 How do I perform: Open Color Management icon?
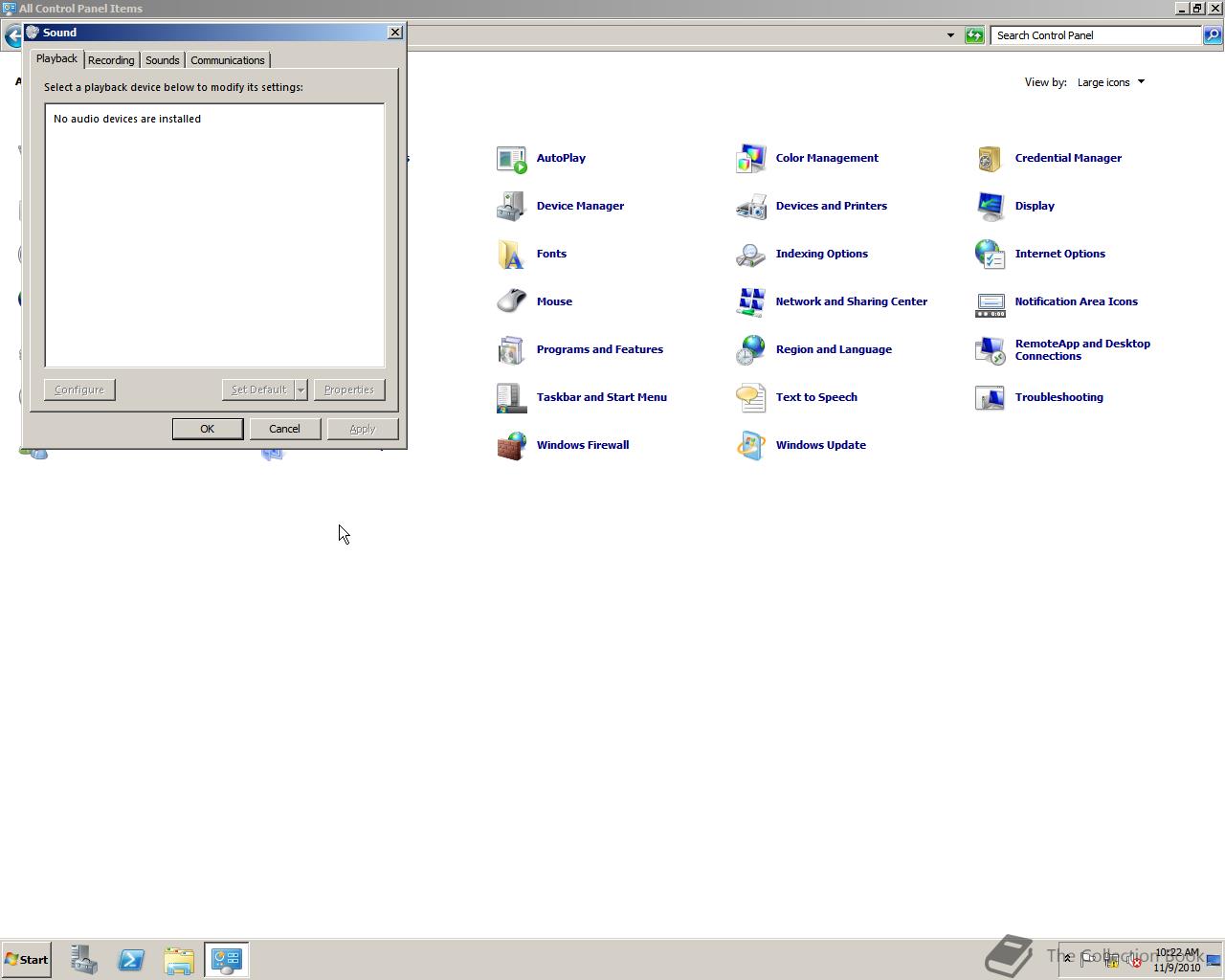click(751, 159)
